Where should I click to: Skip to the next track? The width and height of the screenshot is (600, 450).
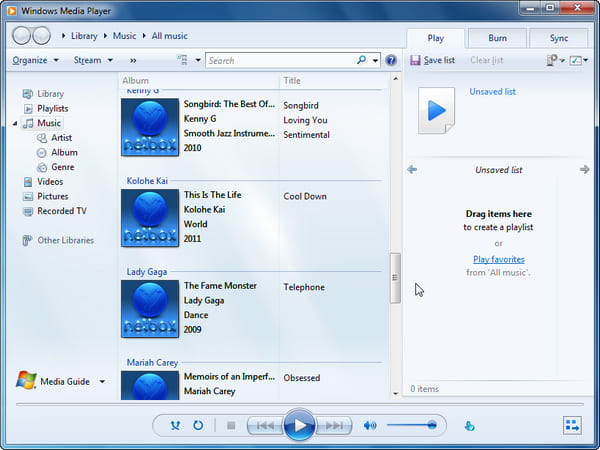pyautogui.click(x=335, y=425)
